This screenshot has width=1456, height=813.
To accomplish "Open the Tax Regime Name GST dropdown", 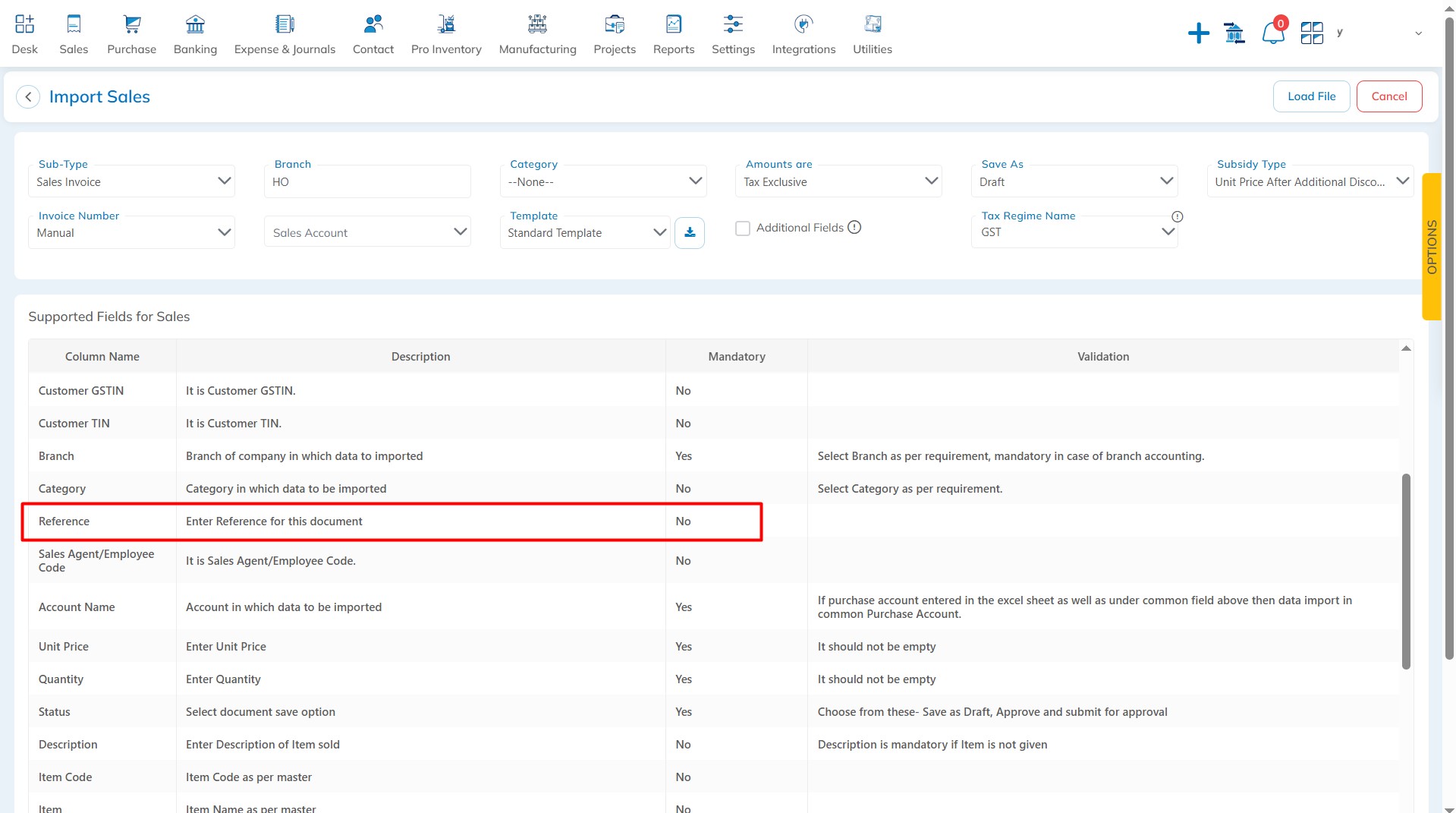I will [x=1074, y=232].
